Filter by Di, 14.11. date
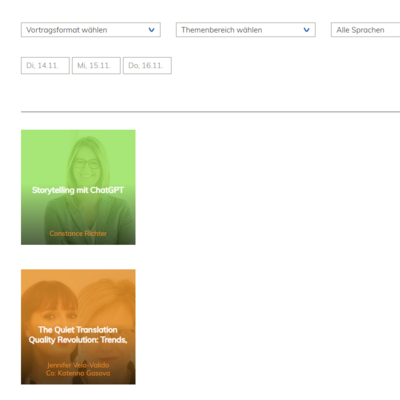The image size is (400, 400). click(45, 65)
